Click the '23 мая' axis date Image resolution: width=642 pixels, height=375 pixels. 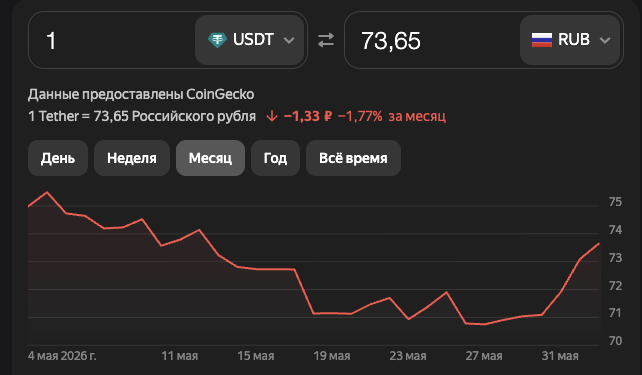click(x=408, y=356)
